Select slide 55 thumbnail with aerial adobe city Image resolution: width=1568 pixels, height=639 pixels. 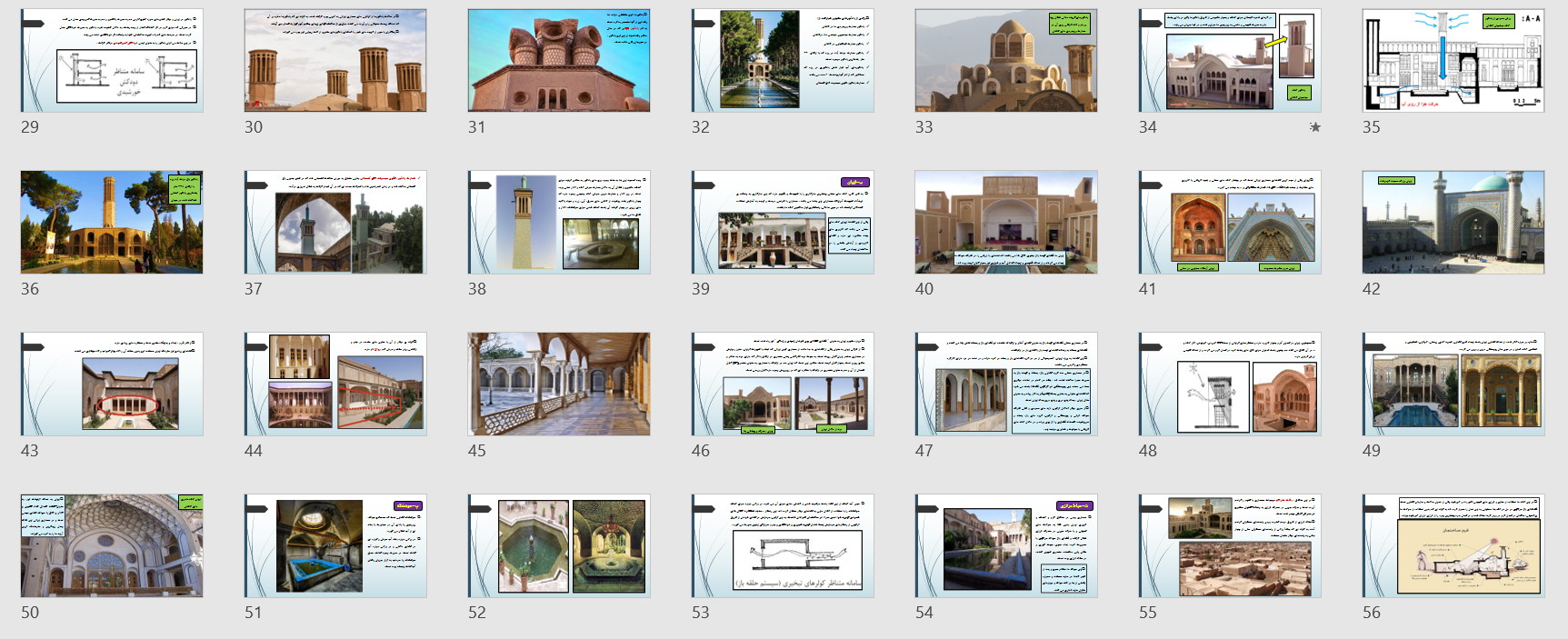tap(1230, 546)
